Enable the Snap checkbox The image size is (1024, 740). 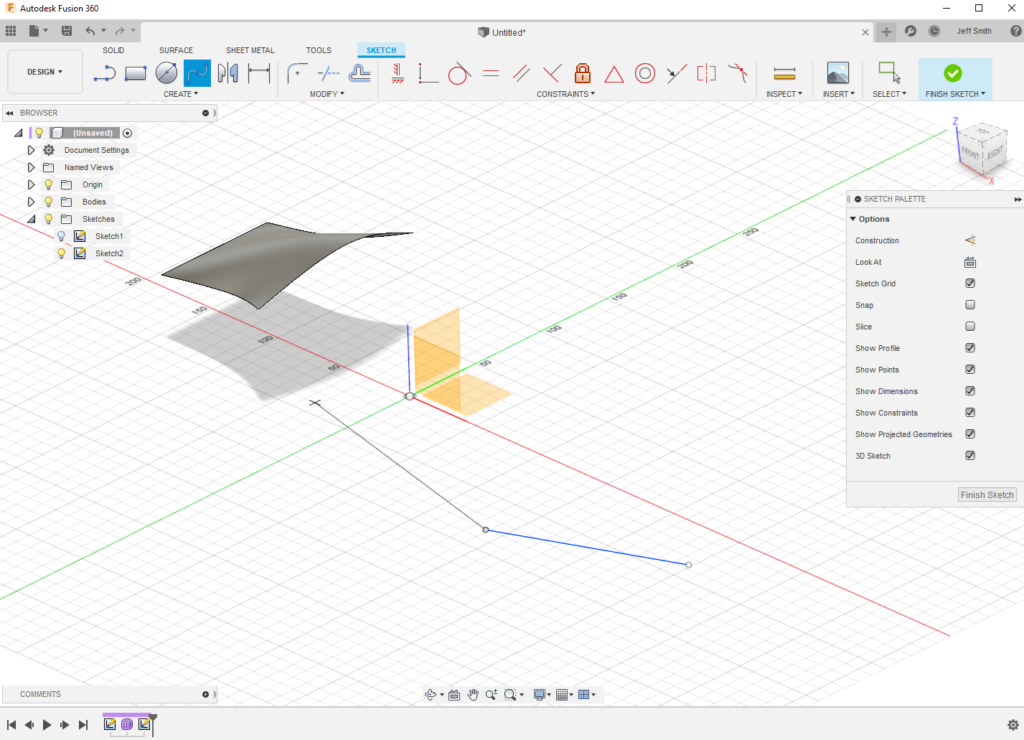click(970, 305)
